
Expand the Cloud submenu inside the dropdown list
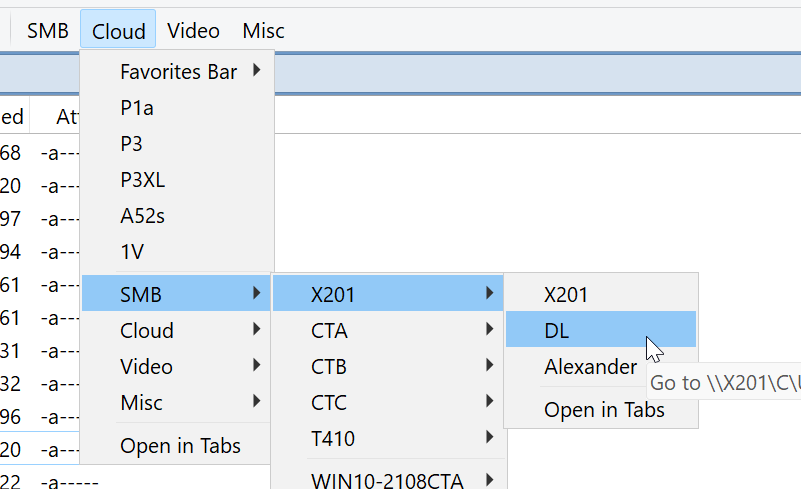tap(147, 331)
